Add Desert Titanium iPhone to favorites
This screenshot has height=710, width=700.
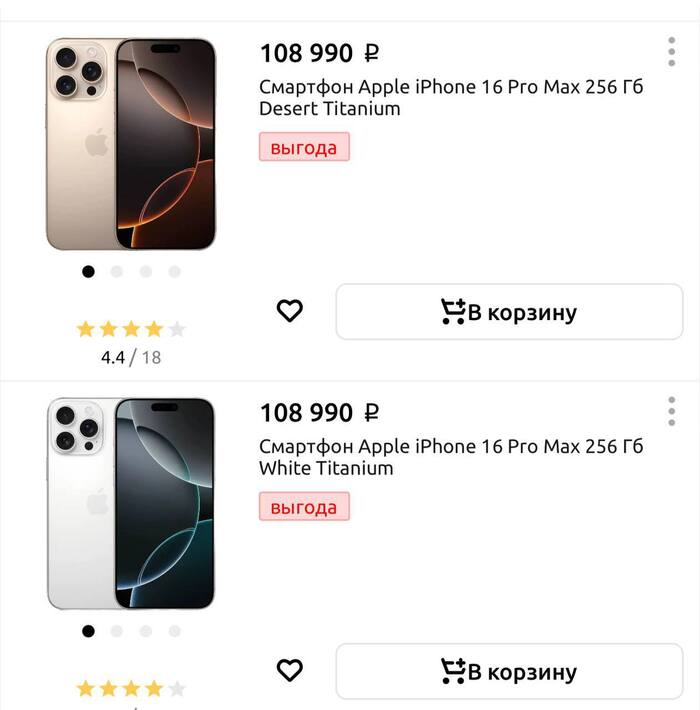[x=289, y=312]
